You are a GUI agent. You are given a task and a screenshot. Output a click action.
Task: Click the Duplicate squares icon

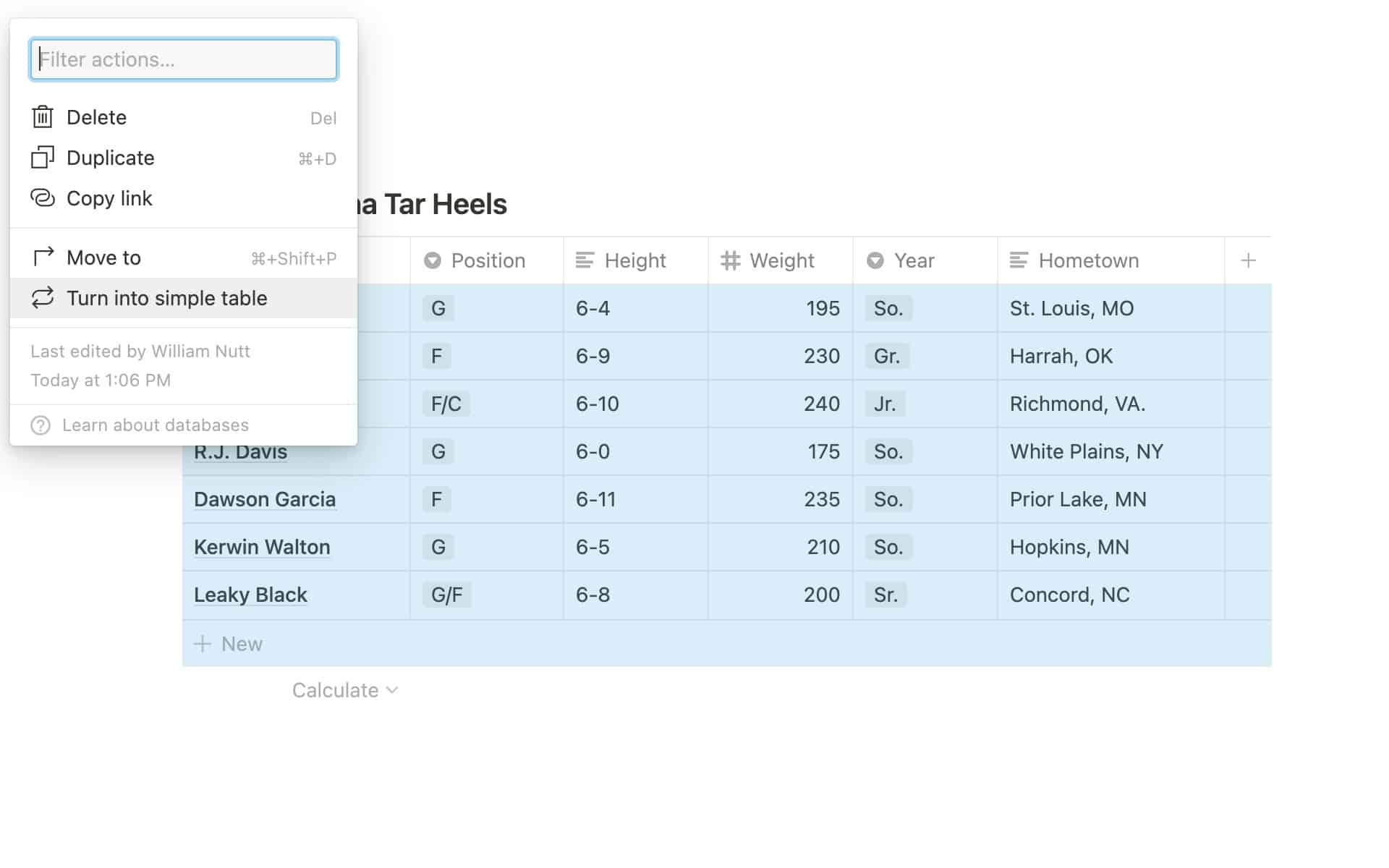tap(43, 158)
